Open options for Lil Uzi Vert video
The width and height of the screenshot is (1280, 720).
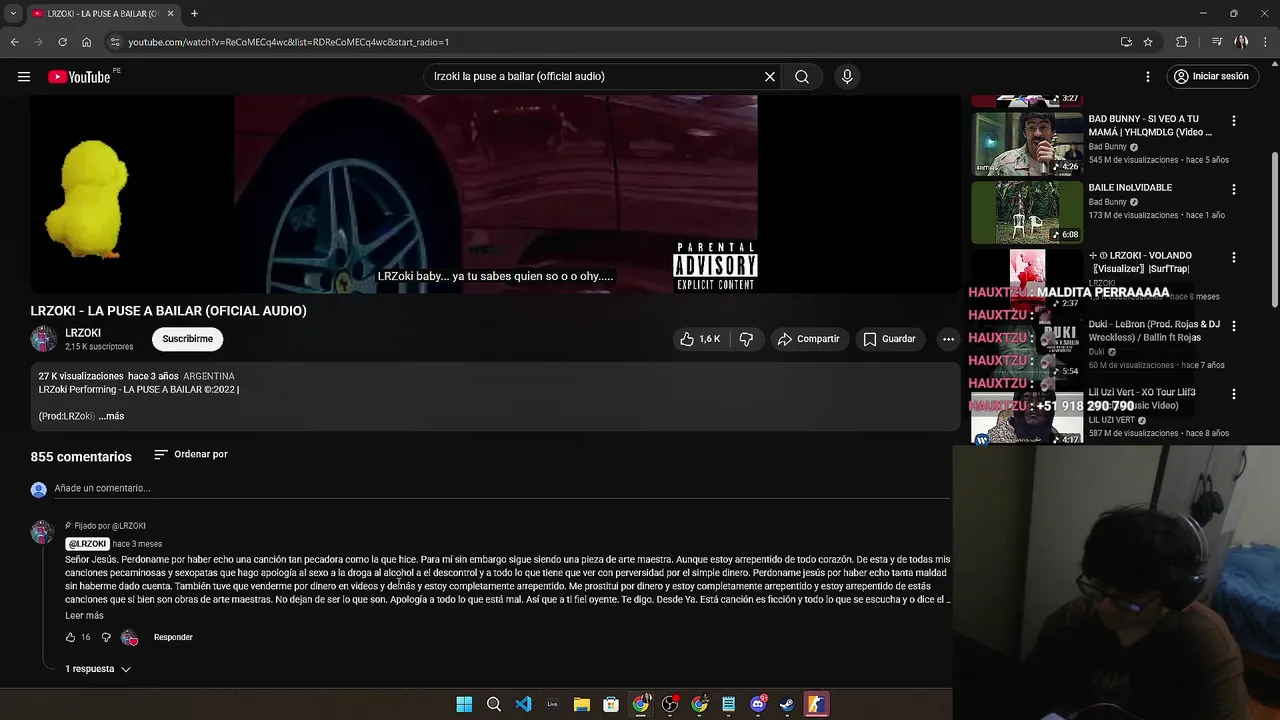1233,394
